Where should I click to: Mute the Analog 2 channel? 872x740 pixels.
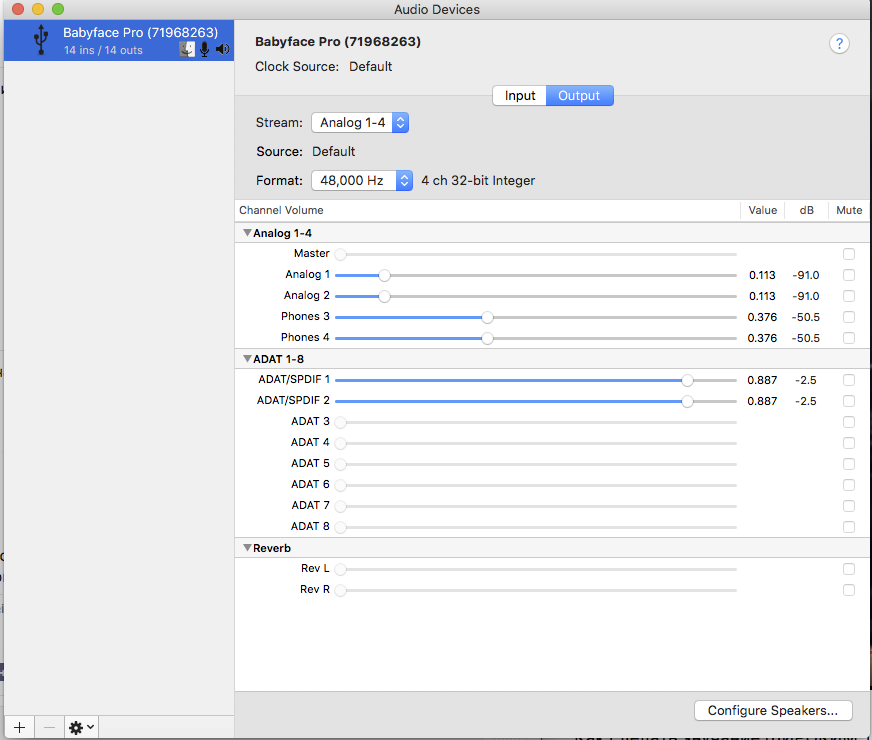(x=849, y=296)
